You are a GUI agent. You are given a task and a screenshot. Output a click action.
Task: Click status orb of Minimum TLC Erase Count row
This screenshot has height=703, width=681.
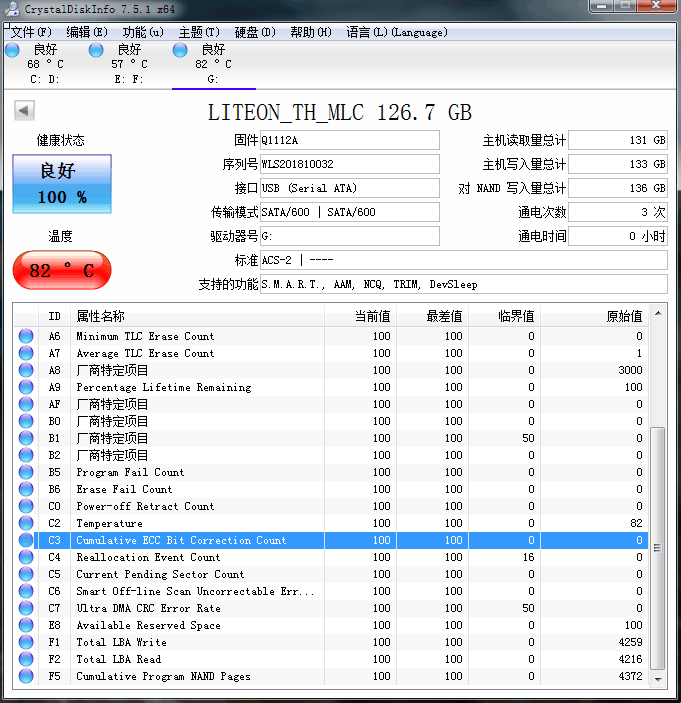pyautogui.click(x=26, y=336)
